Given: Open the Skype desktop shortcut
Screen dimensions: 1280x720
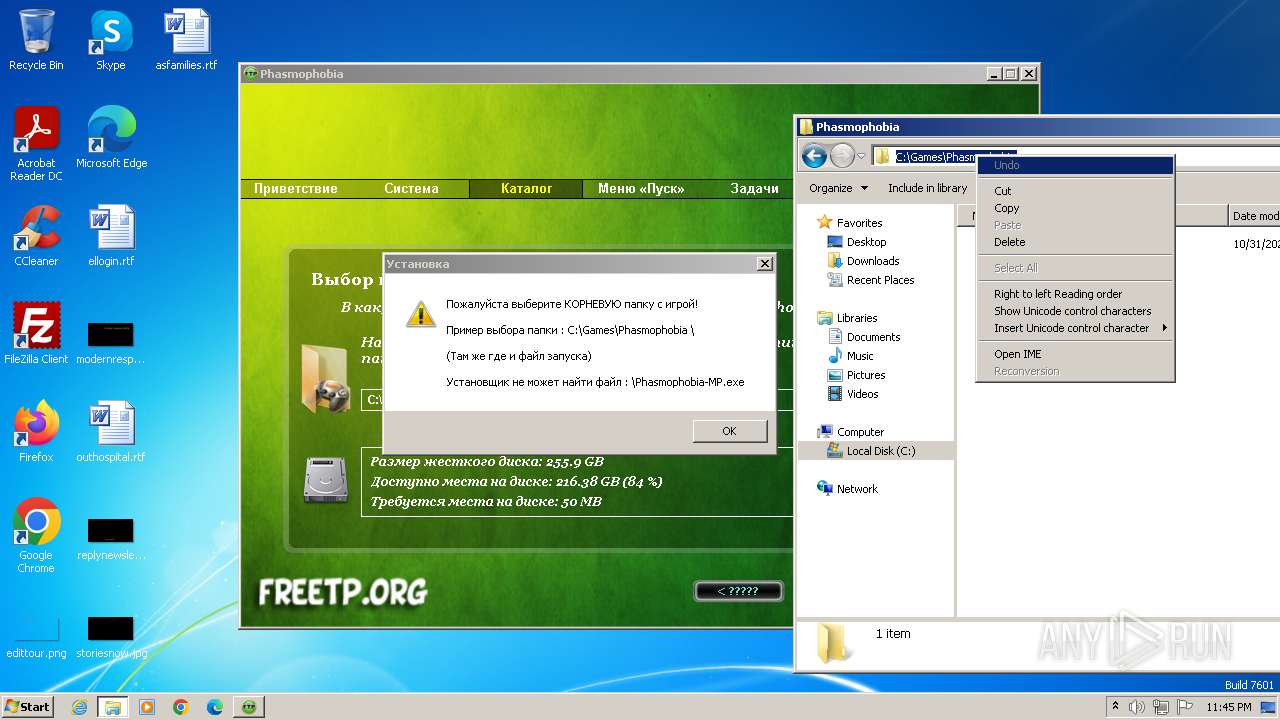Looking at the screenshot, I should [x=111, y=40].
